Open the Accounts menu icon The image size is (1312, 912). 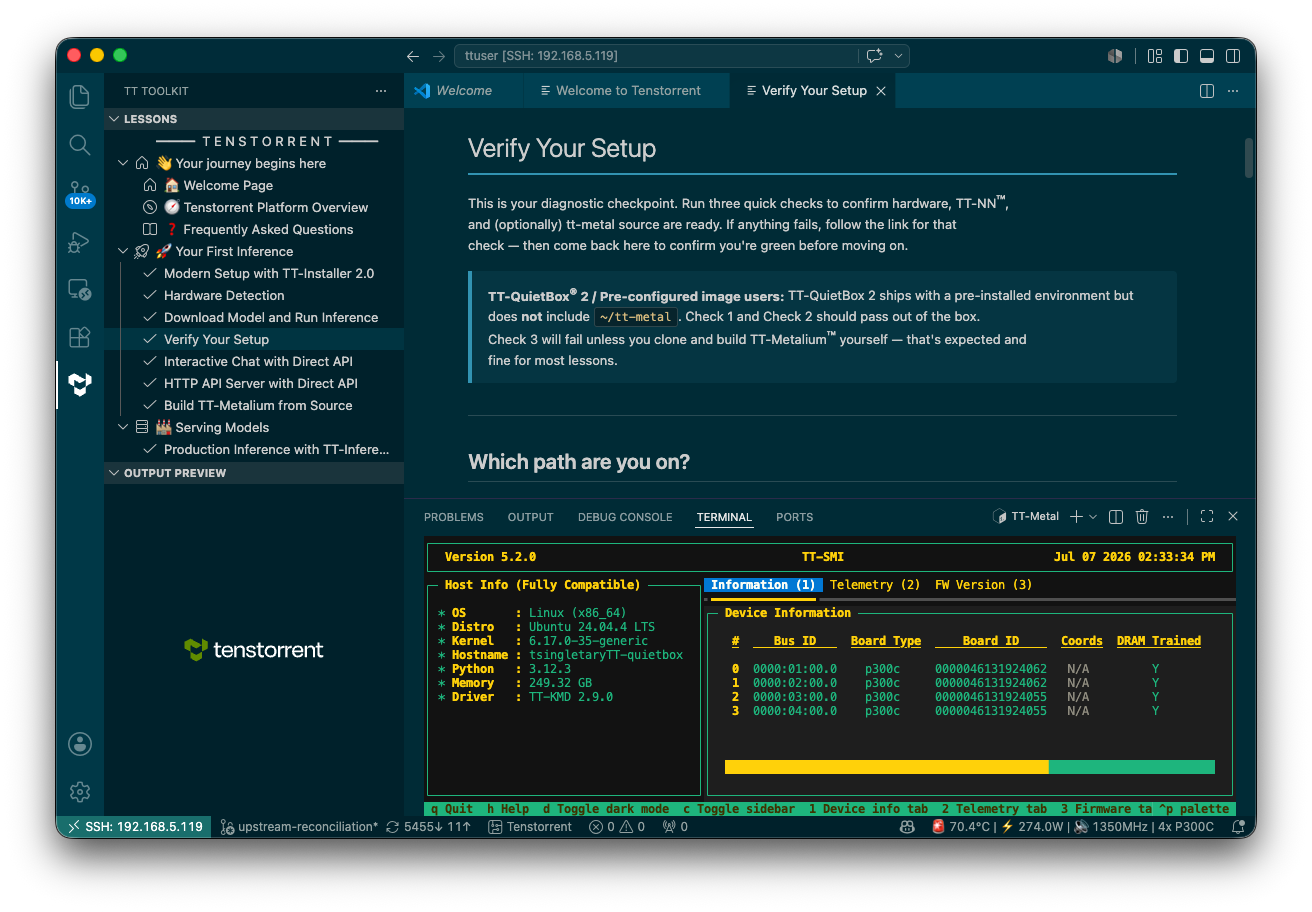[x=80, y=744]
